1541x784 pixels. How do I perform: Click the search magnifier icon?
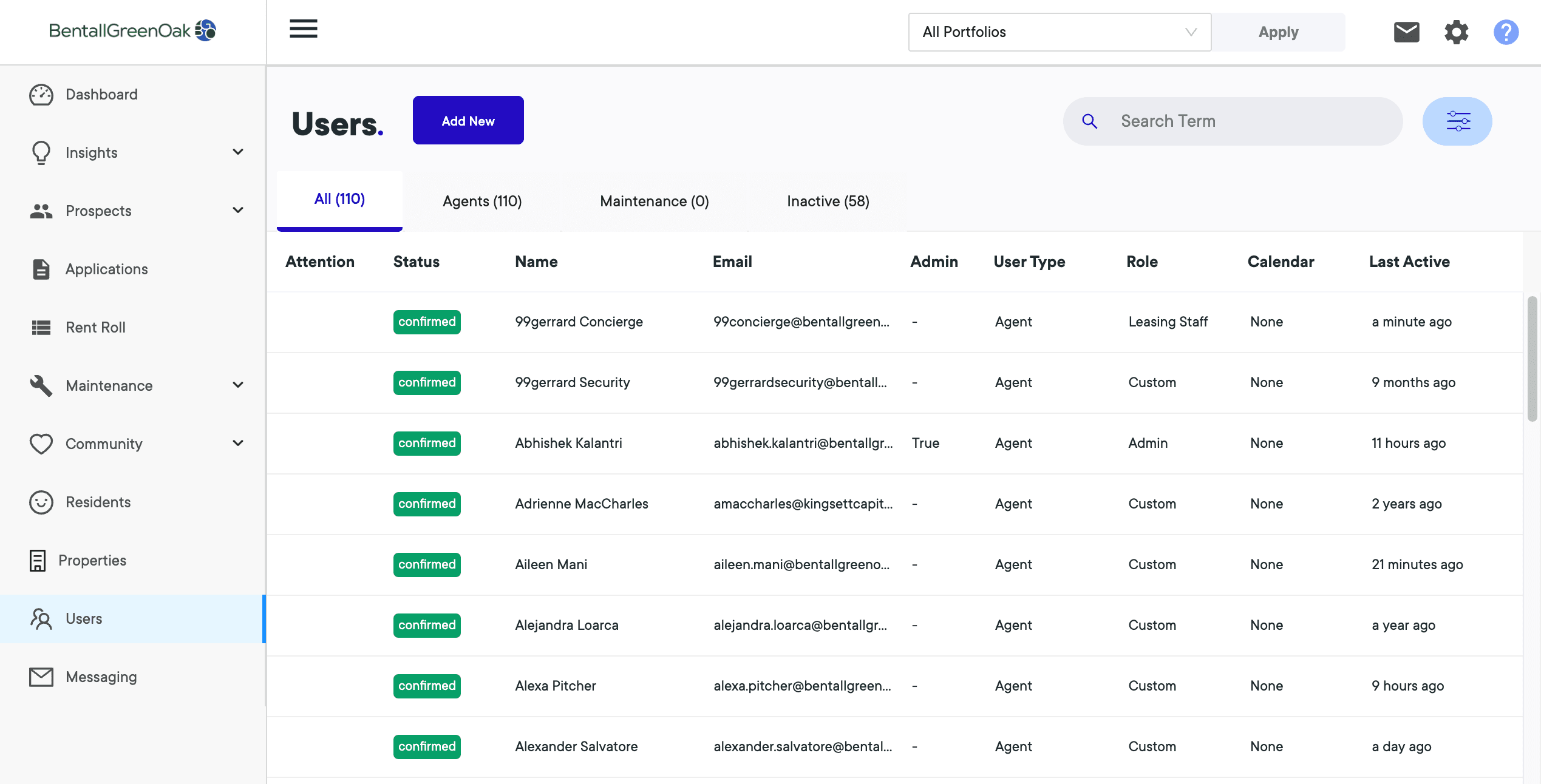pos(1090,121)
